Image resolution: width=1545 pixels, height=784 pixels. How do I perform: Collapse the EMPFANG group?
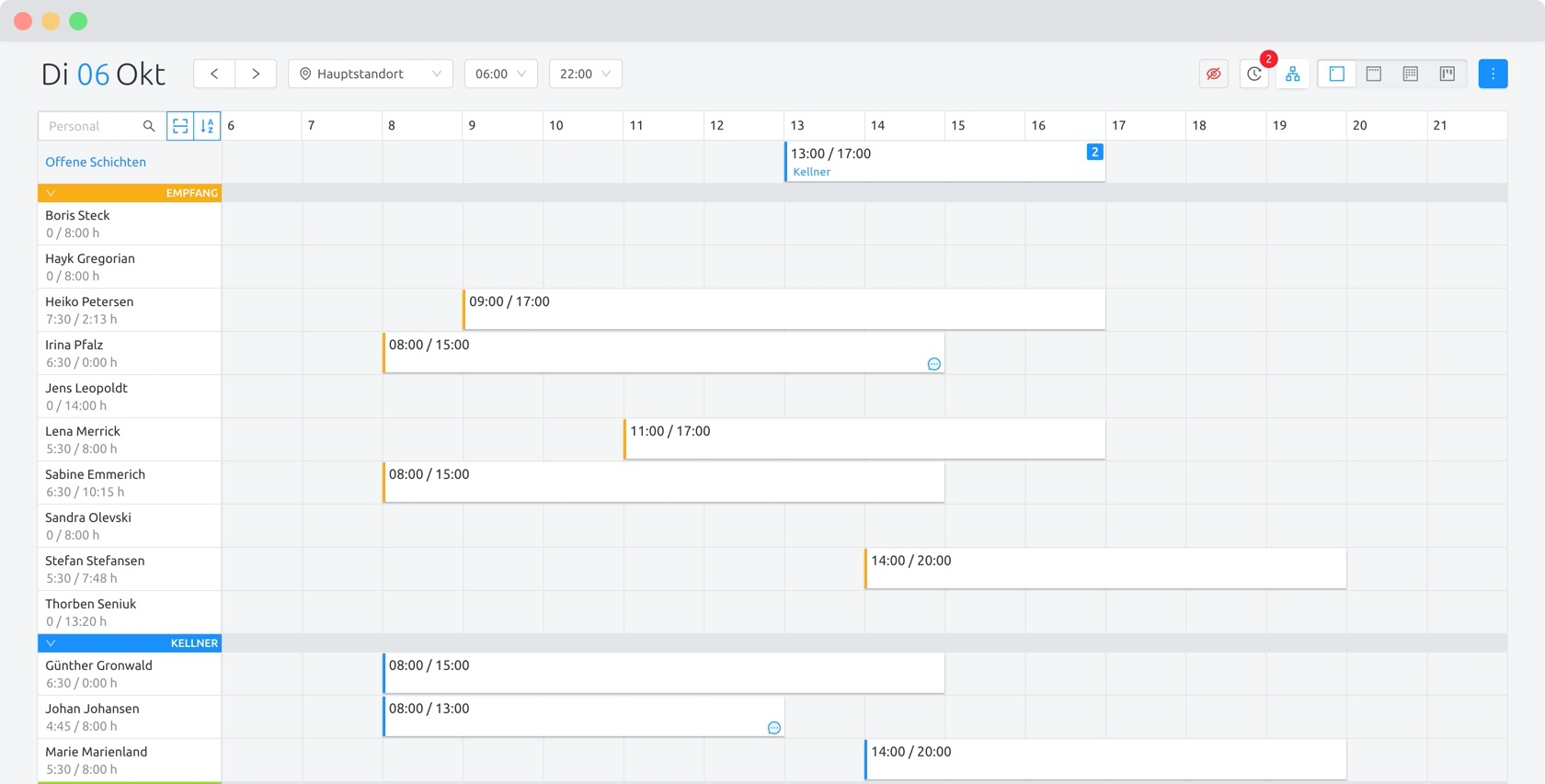point(51,193)
